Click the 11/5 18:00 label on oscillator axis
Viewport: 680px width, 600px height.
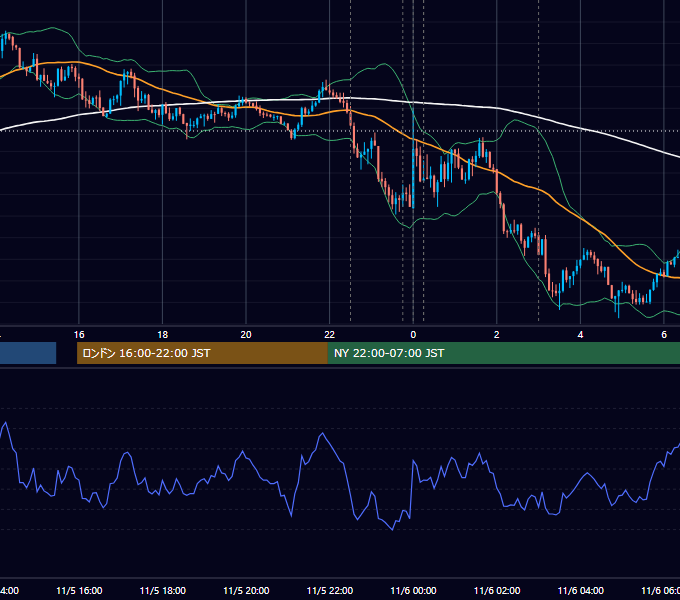[x=163, y=590]
